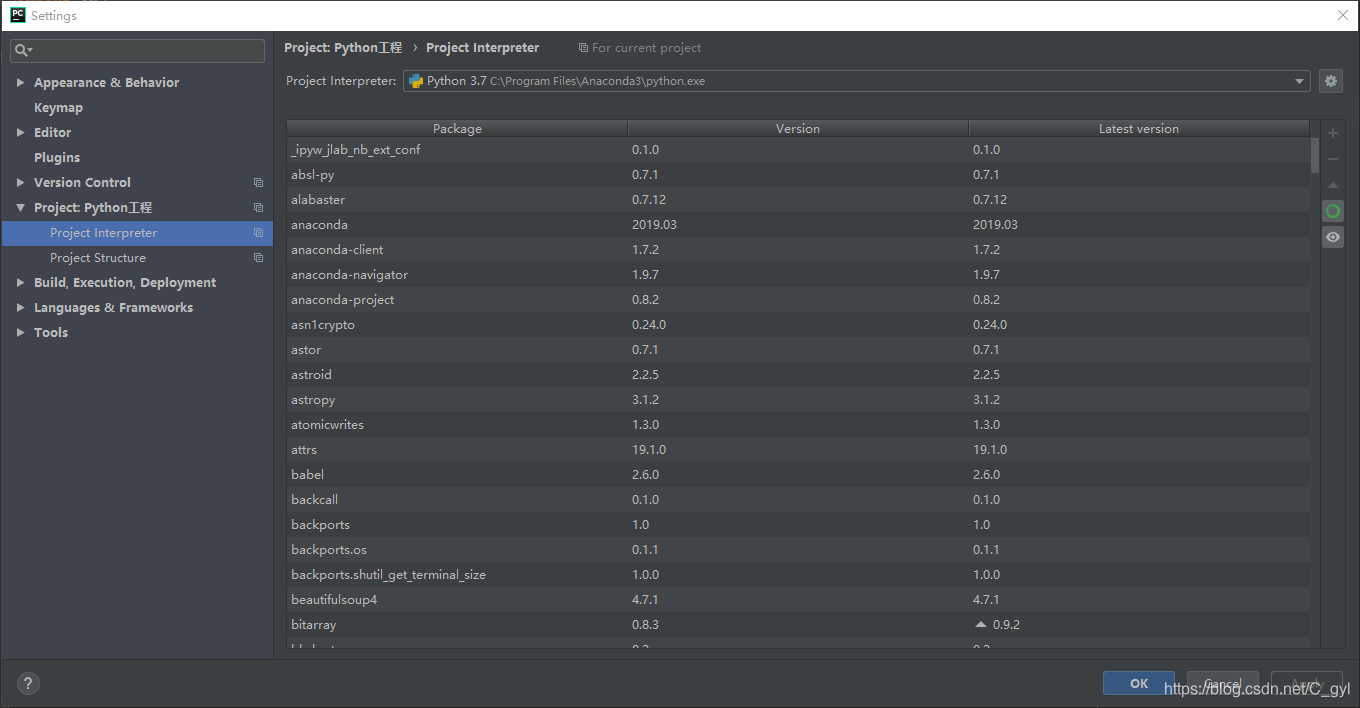Select the anaconda-navigator package row

[x=798, y=275]
